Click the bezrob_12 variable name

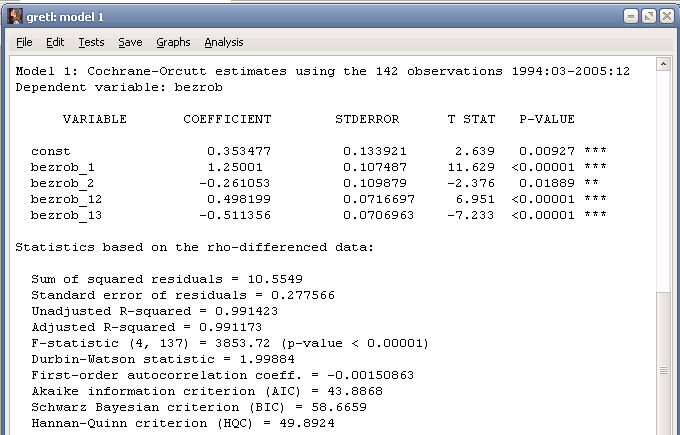66,200
